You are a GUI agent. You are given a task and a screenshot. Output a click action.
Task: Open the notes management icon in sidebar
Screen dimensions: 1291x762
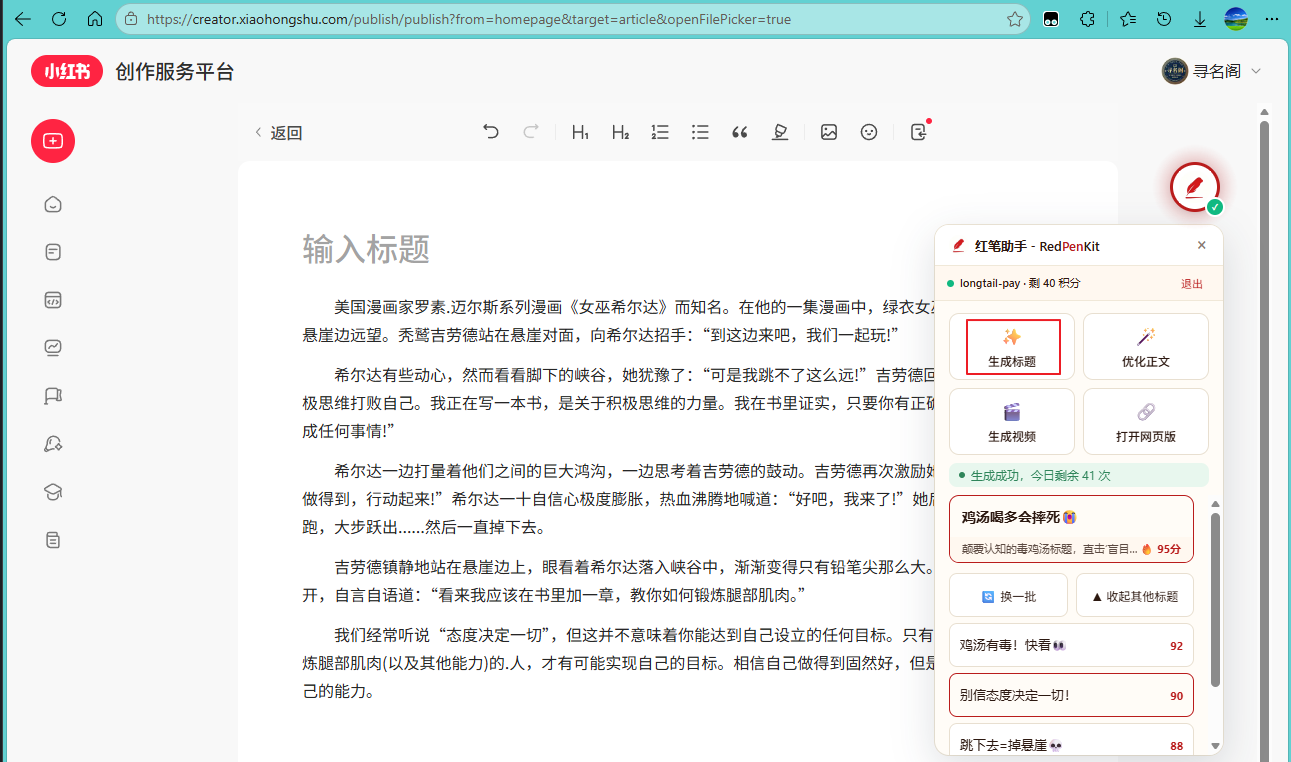pos(53,252)
